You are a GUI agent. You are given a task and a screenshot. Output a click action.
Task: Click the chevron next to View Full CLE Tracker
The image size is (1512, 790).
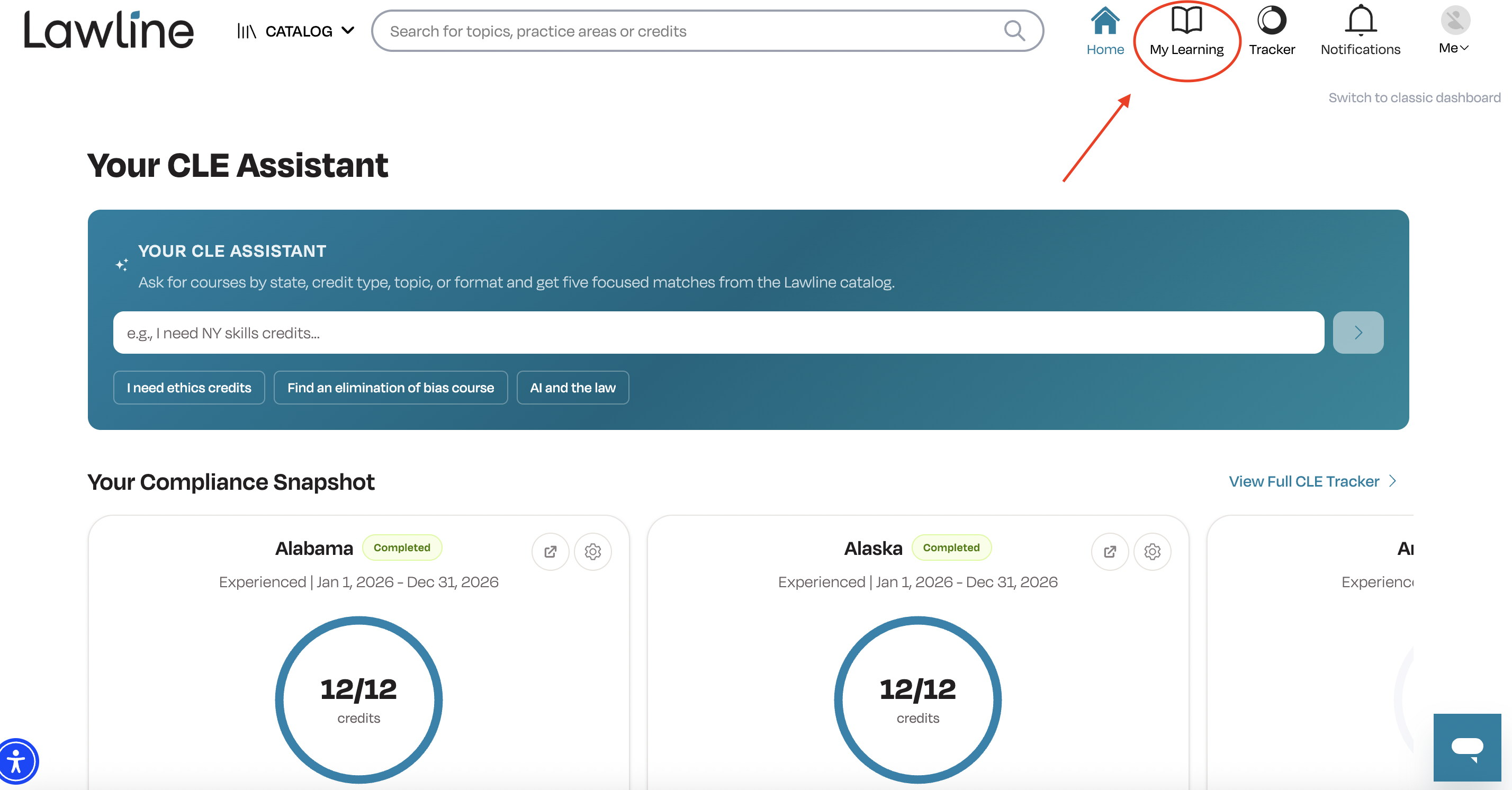coord(1393,482)
